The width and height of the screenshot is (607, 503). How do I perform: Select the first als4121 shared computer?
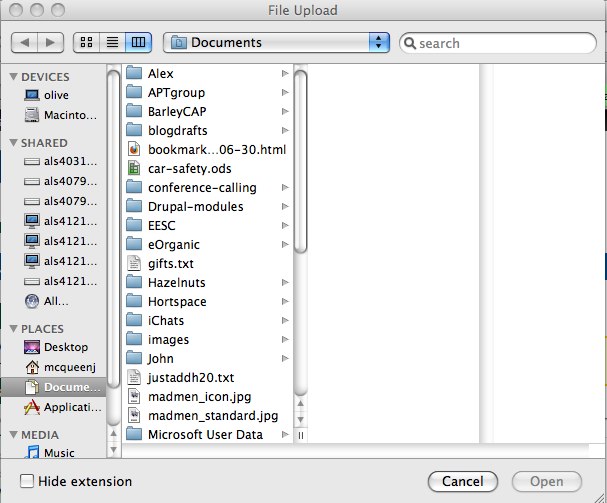[x=60, y=221]
